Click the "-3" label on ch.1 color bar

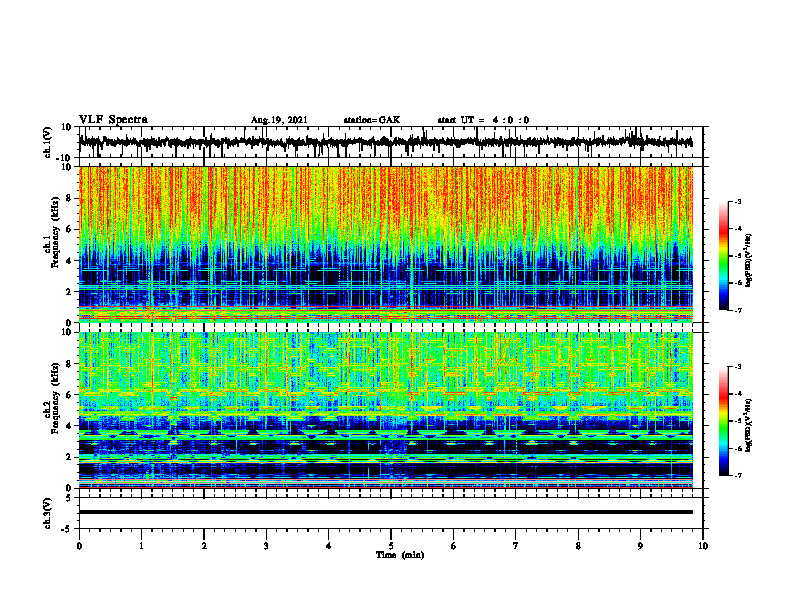pyautogui.click(x=737, y=201)
